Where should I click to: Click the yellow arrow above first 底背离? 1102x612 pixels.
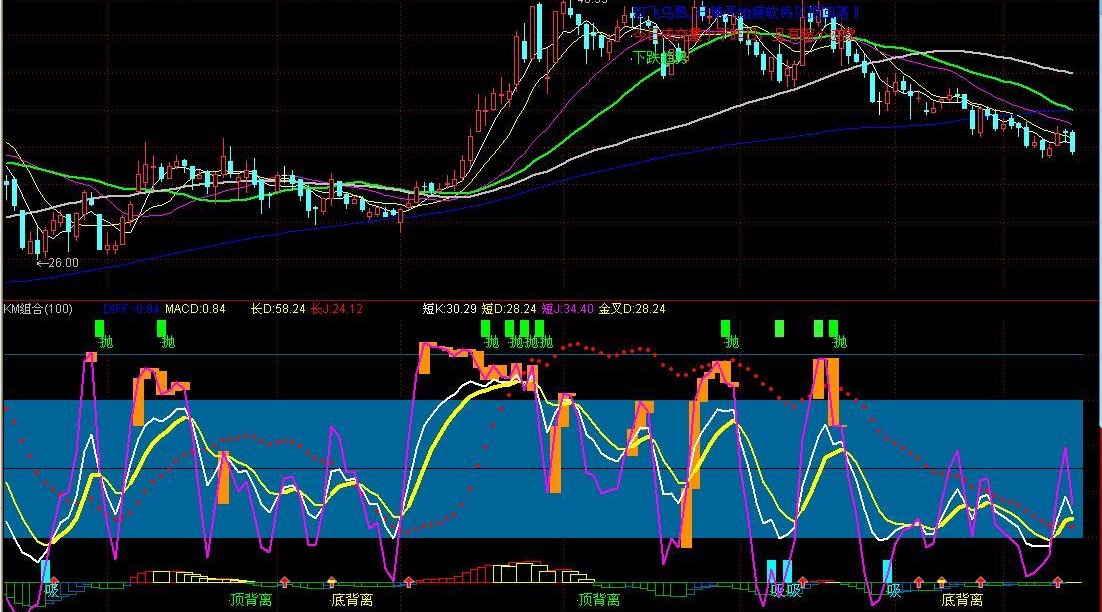point(332,582)
